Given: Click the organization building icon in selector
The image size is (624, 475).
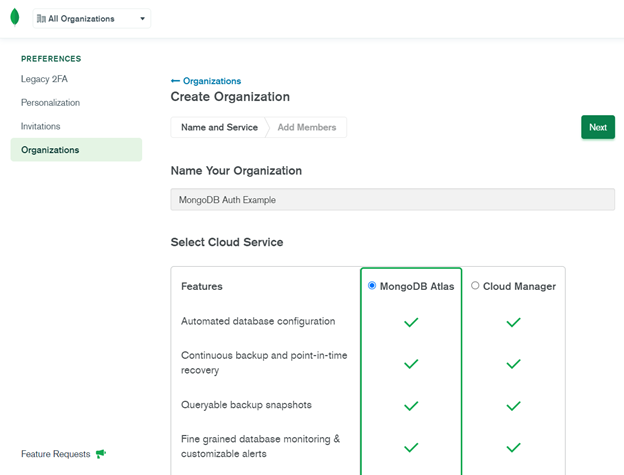Looking at the screenshot, I should 41,18.
